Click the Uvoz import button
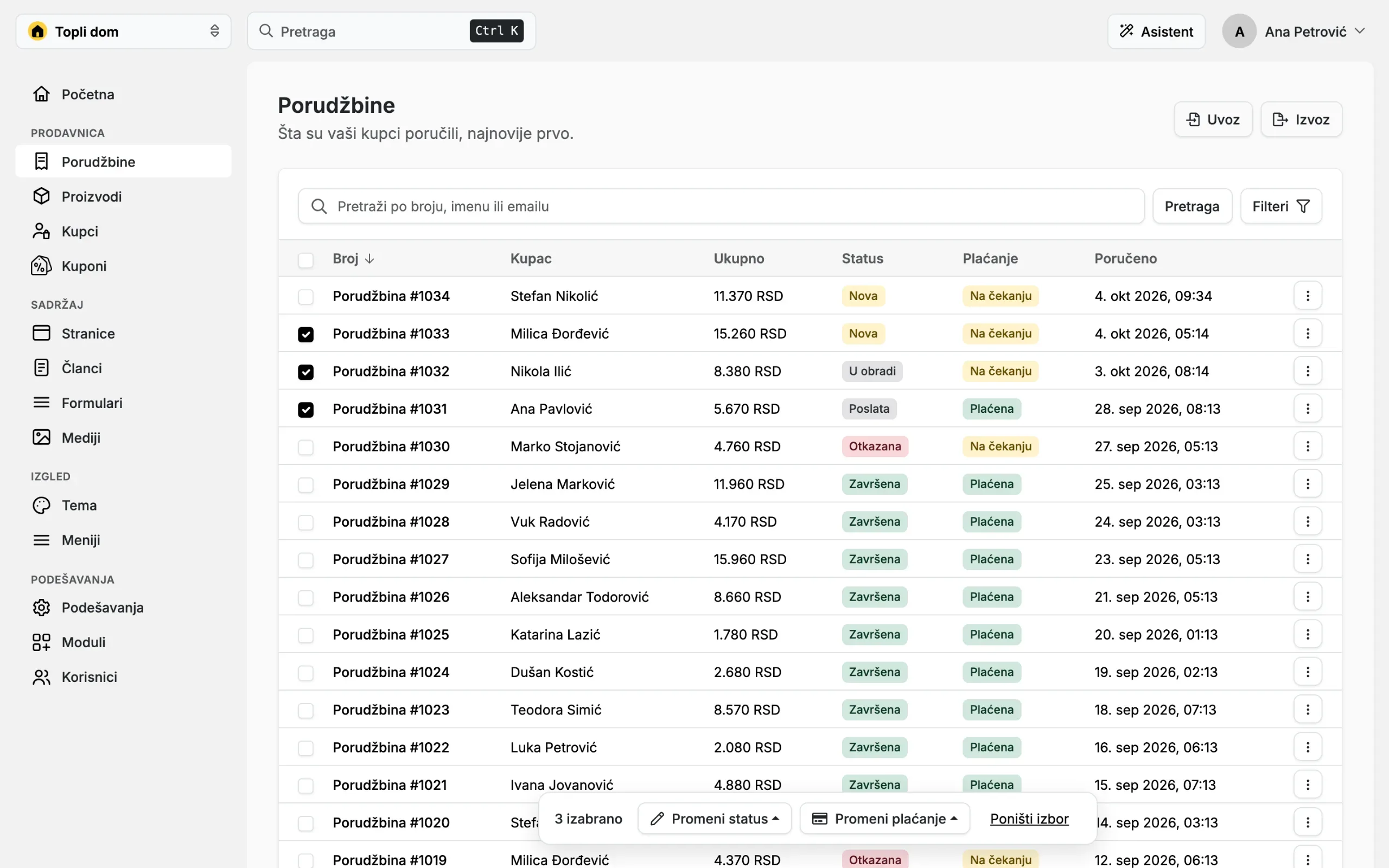Viewport: 1389px width, 868px height. pyautogui.click(x=1213, y=119)
